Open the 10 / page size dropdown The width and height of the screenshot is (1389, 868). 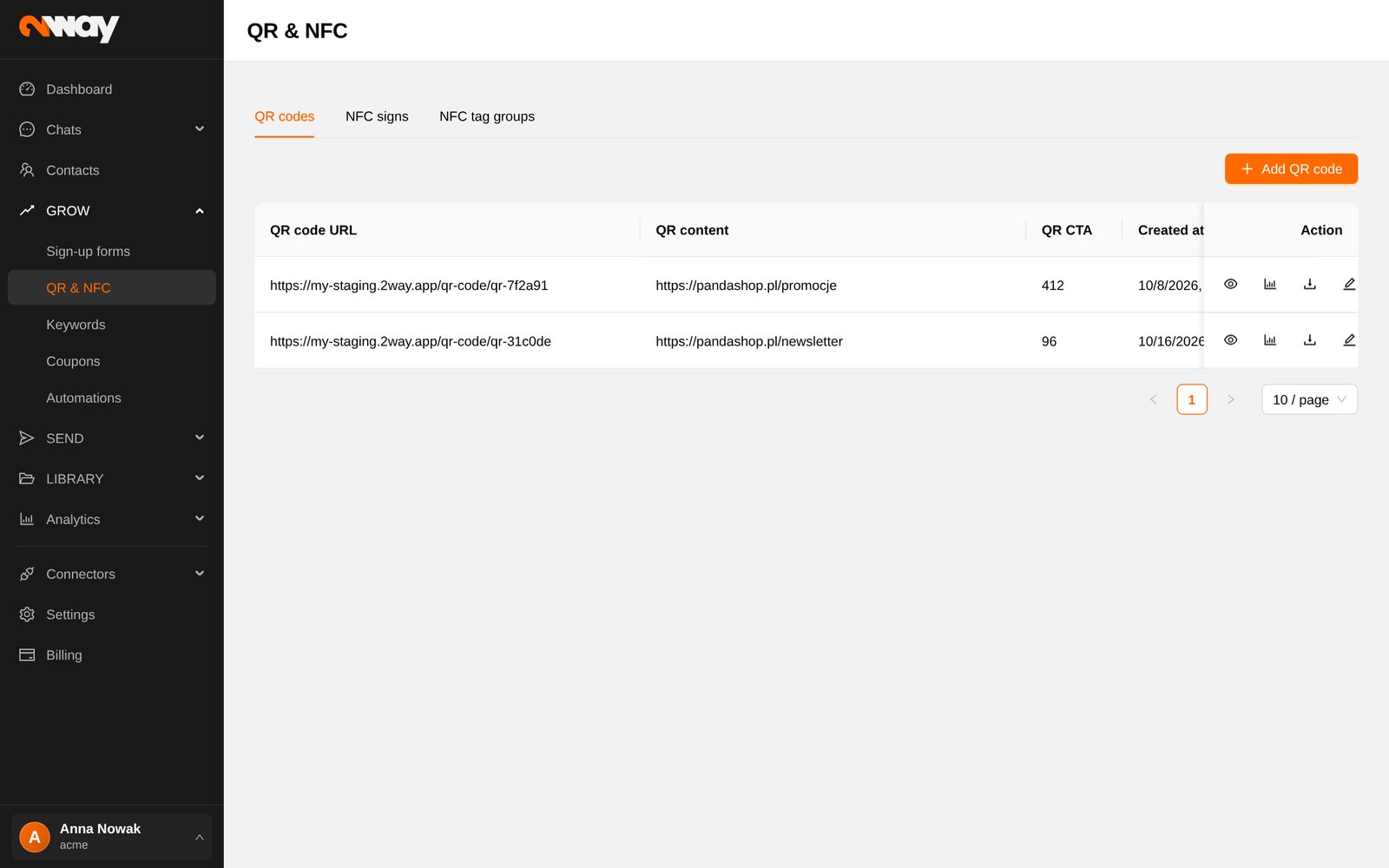[1309, 399]
